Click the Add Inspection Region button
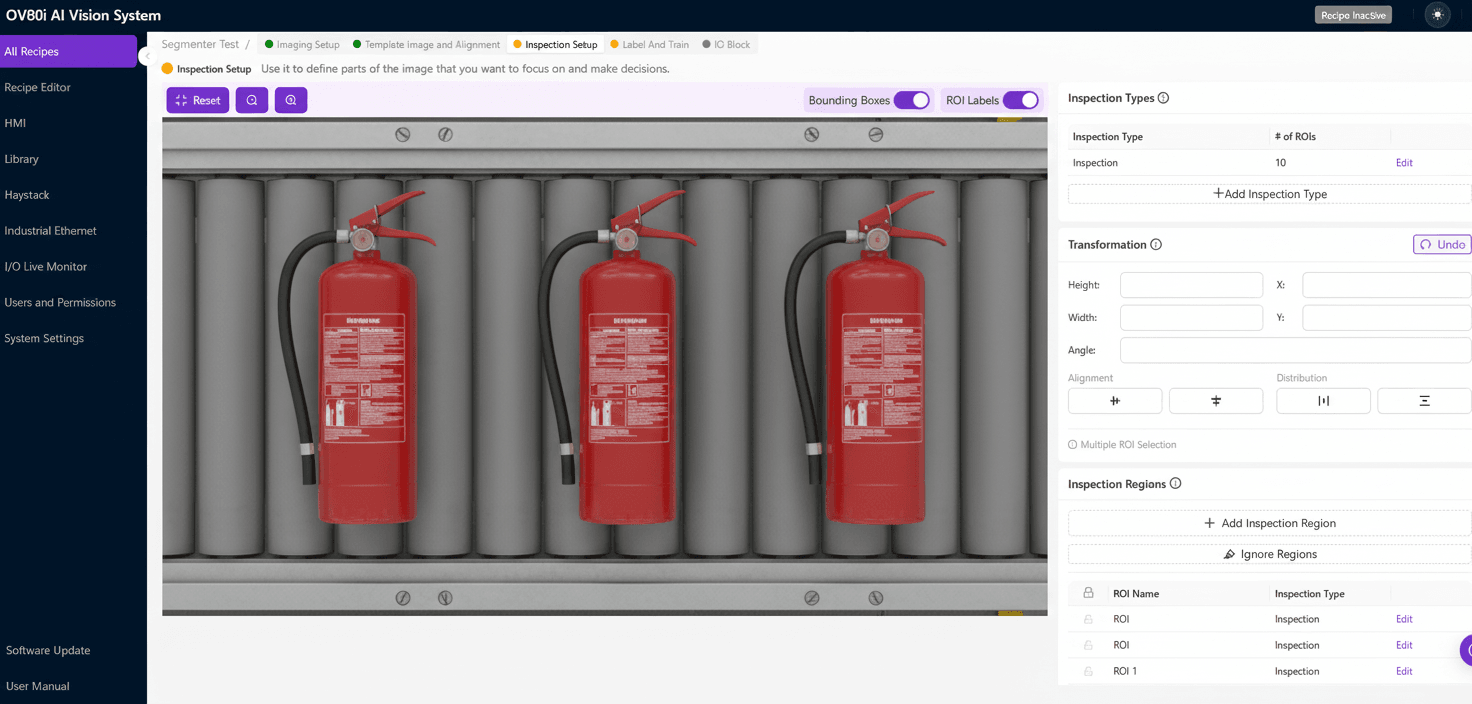Viewport: 1472px width, 704px height. tap(1269, 522)
